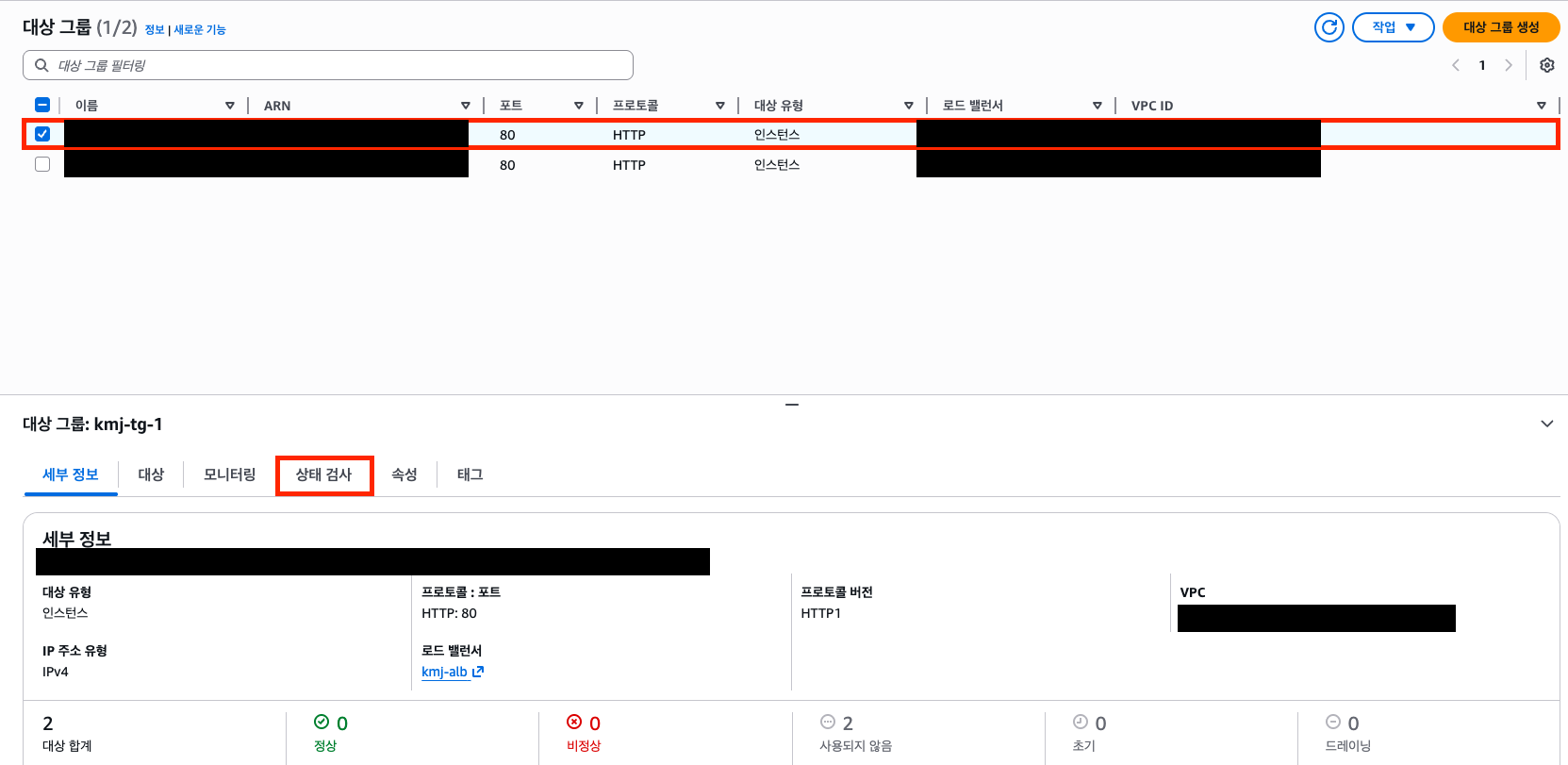Go to next page arrow
1568x765 pixels.
click(x=1509, y=65)
